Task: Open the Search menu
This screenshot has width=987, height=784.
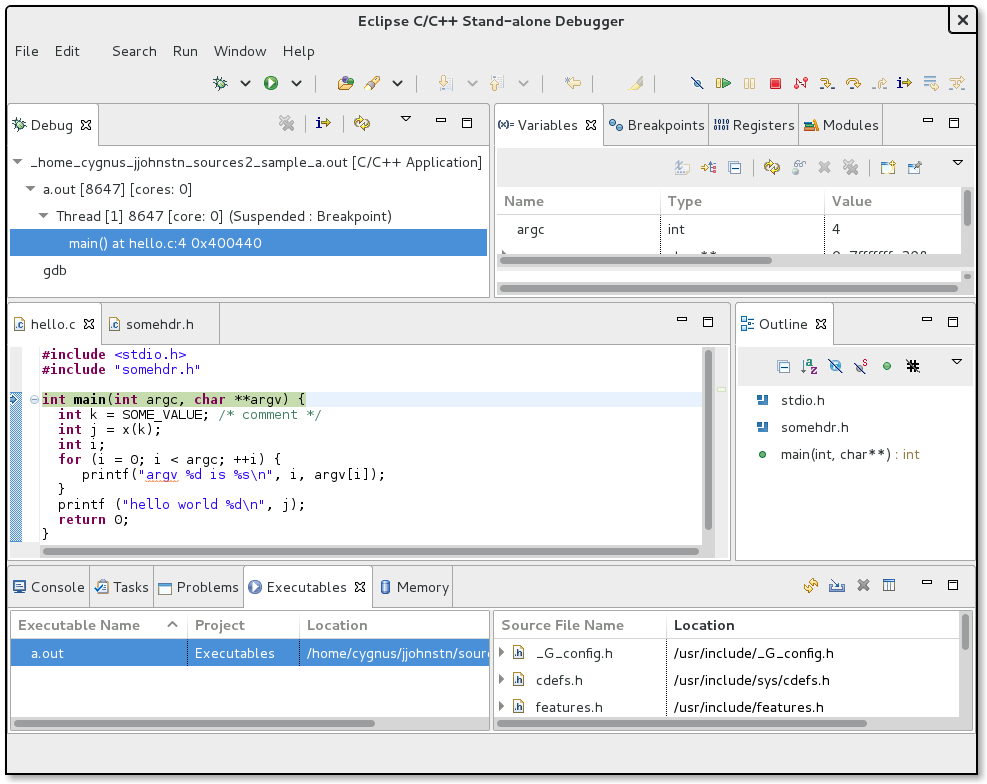Action: [134, 51]
